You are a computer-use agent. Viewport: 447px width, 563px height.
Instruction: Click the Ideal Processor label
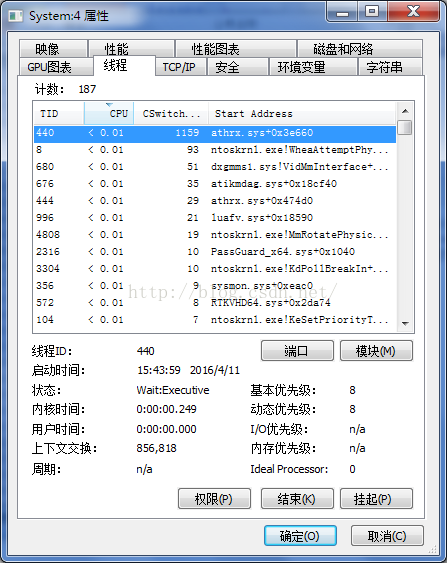(289, 469)
